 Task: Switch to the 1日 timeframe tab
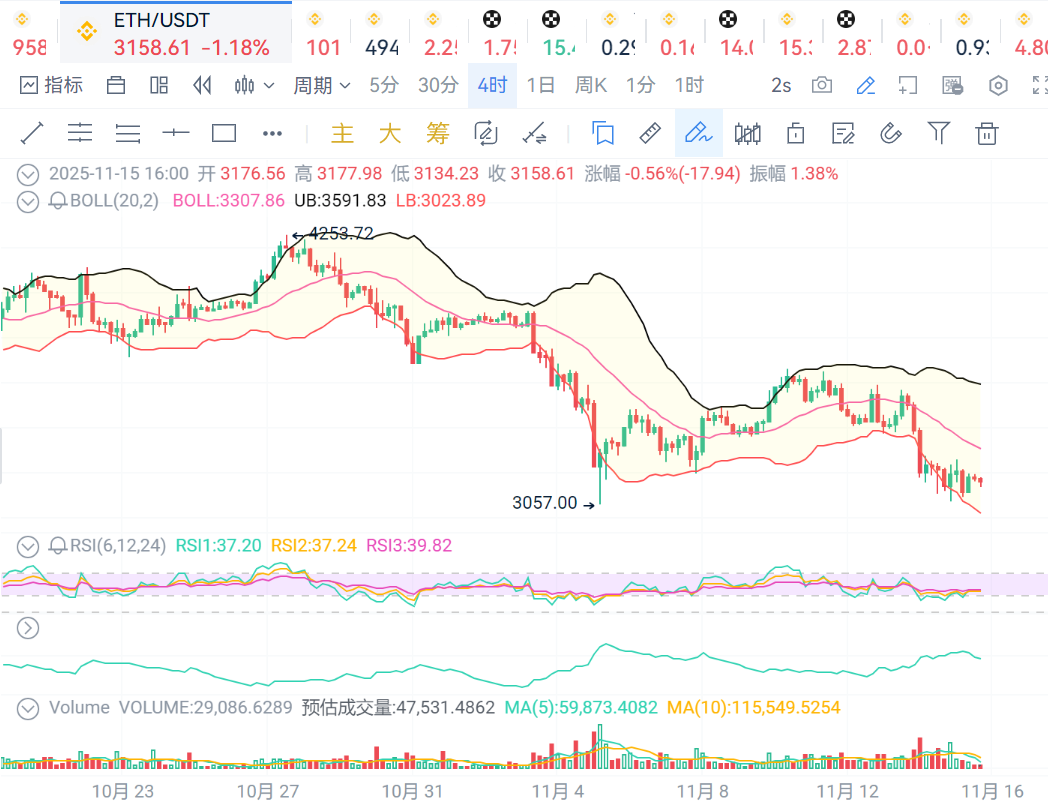click(x=540, y=85)
